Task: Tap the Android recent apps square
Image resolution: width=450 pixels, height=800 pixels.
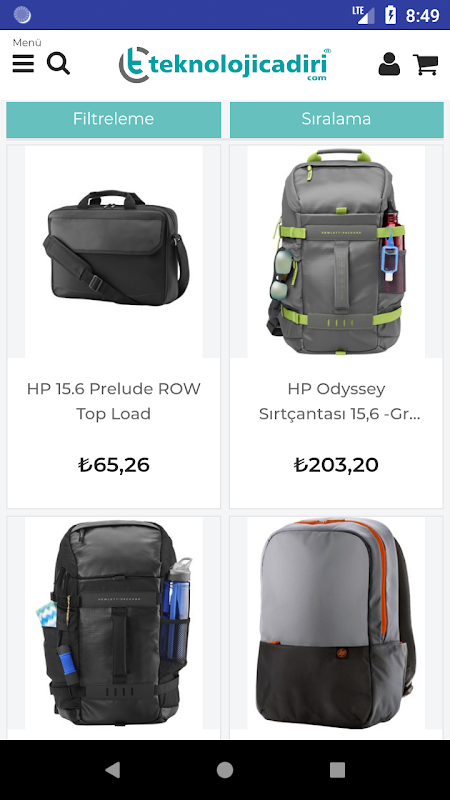Action: (x=337, y=770)
